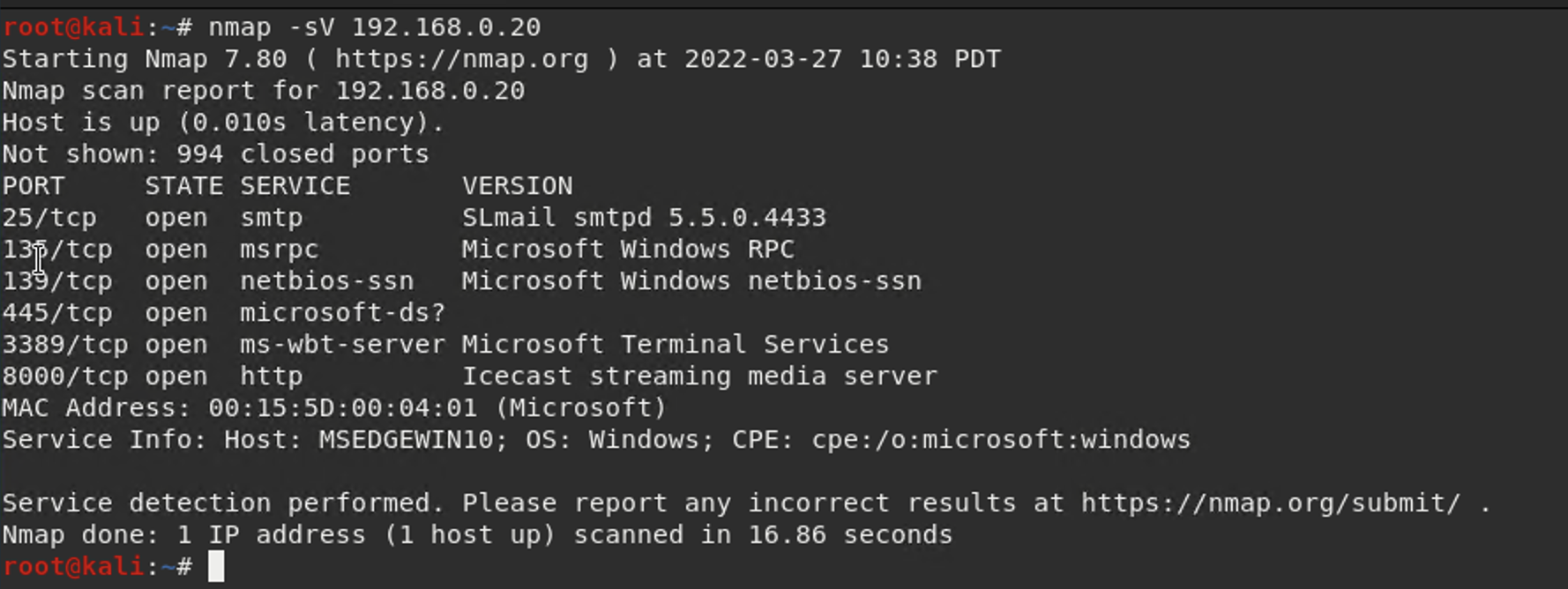Click the VERSION column header

click(517, 186)
